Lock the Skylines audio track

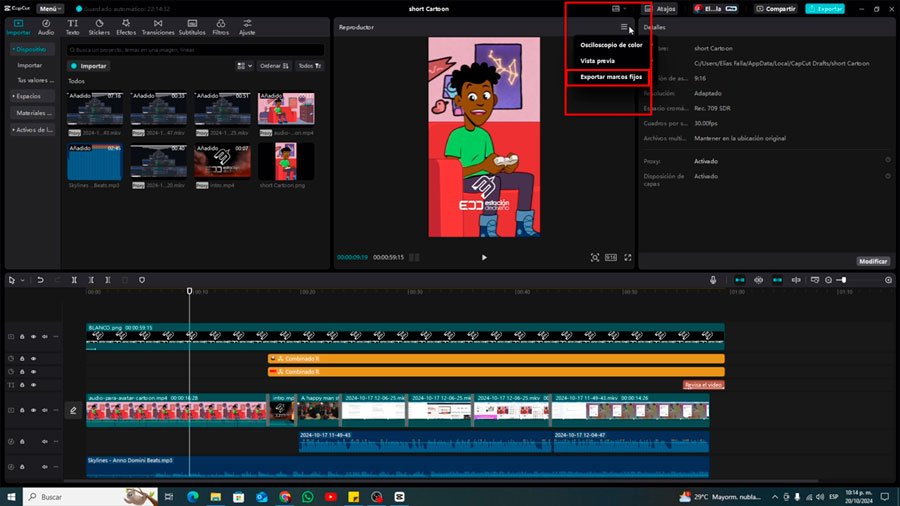tap(22, 467)
